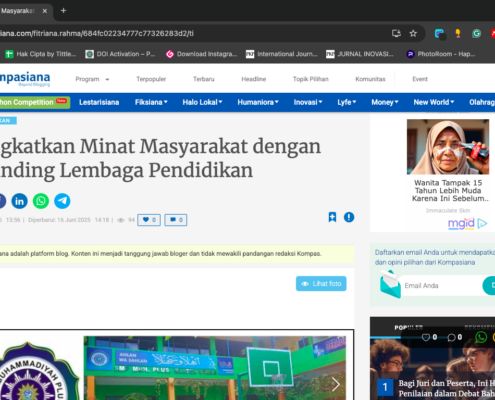Viewport: 495px width, 400px height.
Task: Focus the Email Anda input field
Action: coord(441,286)
